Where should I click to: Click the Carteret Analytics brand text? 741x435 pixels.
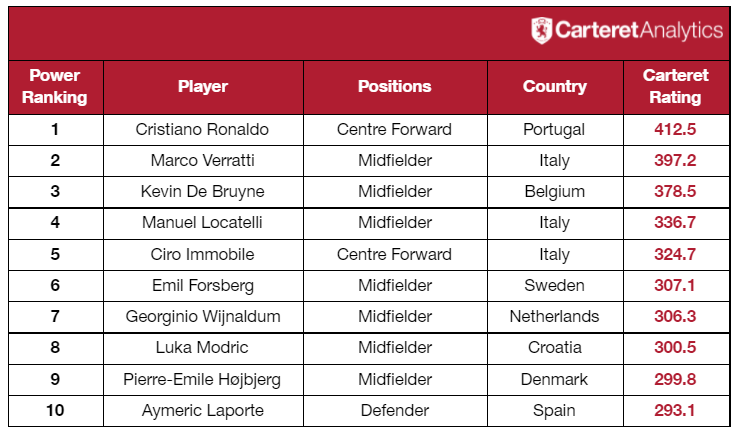[x=639, y=30]
